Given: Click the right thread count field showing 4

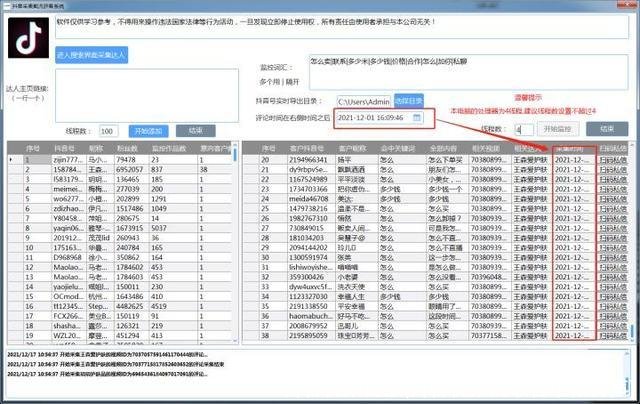Looking at the screenshot, I should pos(523,128).
